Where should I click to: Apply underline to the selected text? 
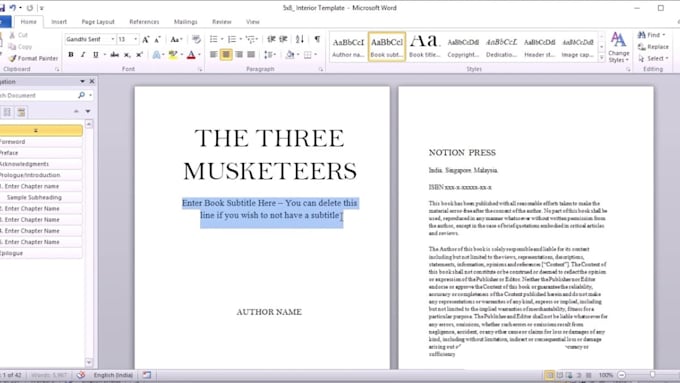coord(95,55)
